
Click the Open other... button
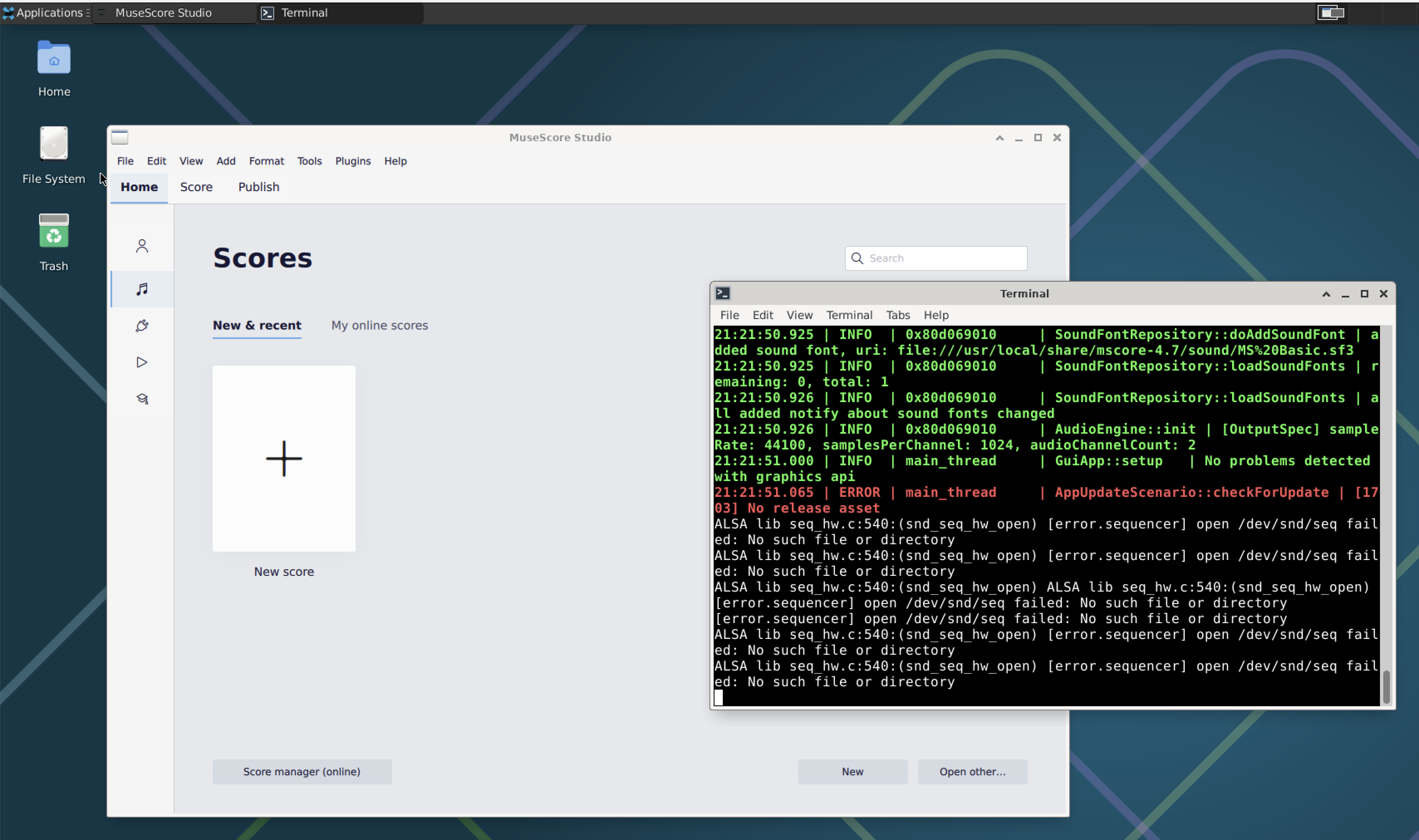tap(972, 771)
